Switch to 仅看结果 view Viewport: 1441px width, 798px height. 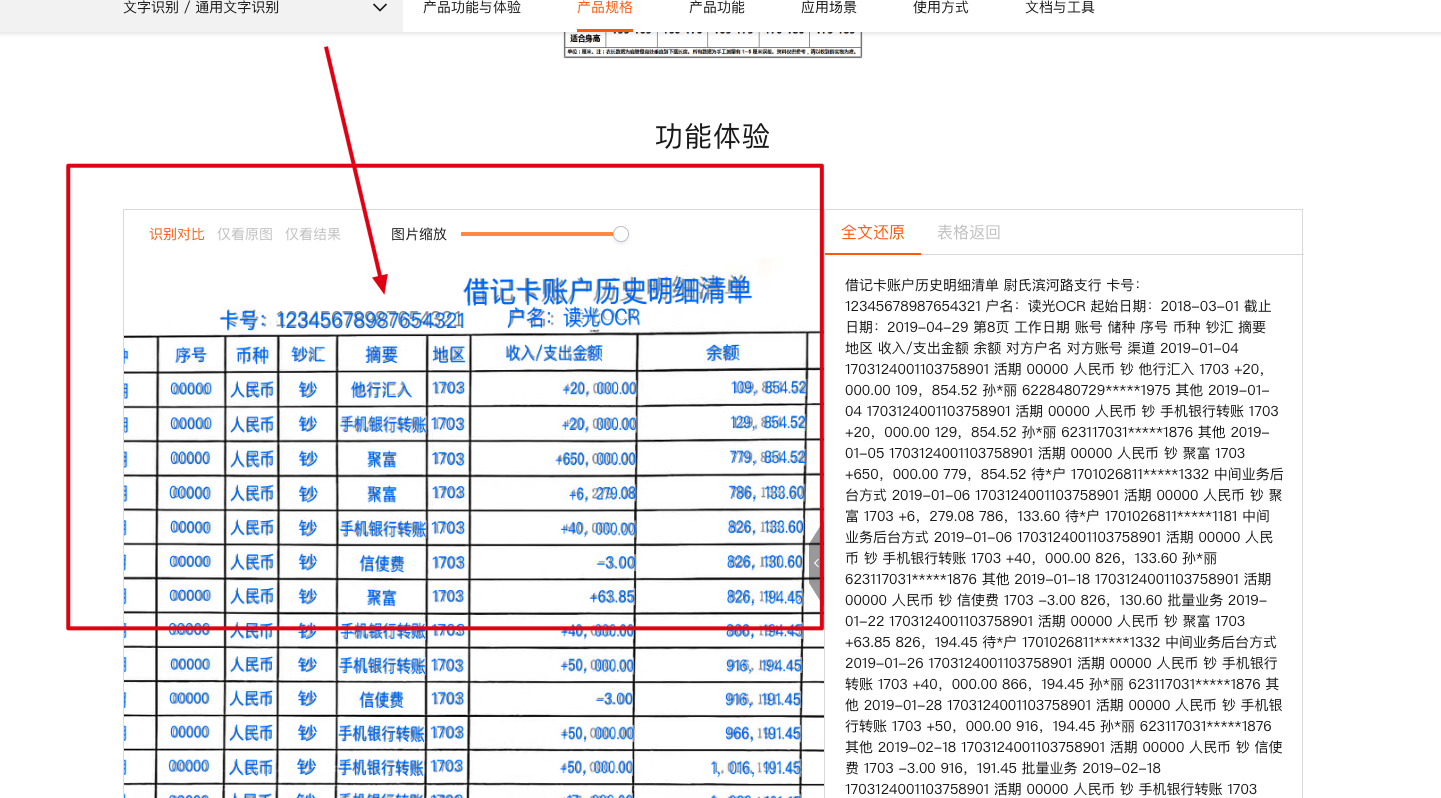313,234
